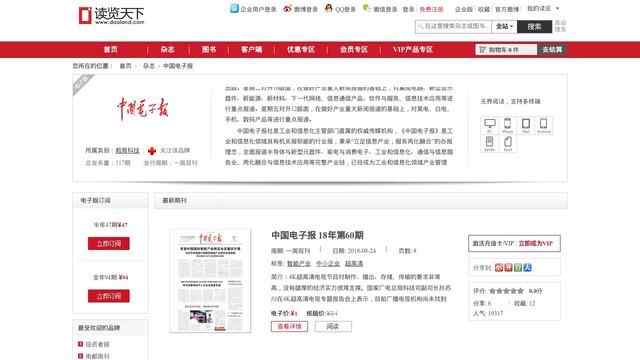The image size is (640, 360).
Task: Click the 去结算 checkout button
Action: pyautogui.click(x=552, y=49)
